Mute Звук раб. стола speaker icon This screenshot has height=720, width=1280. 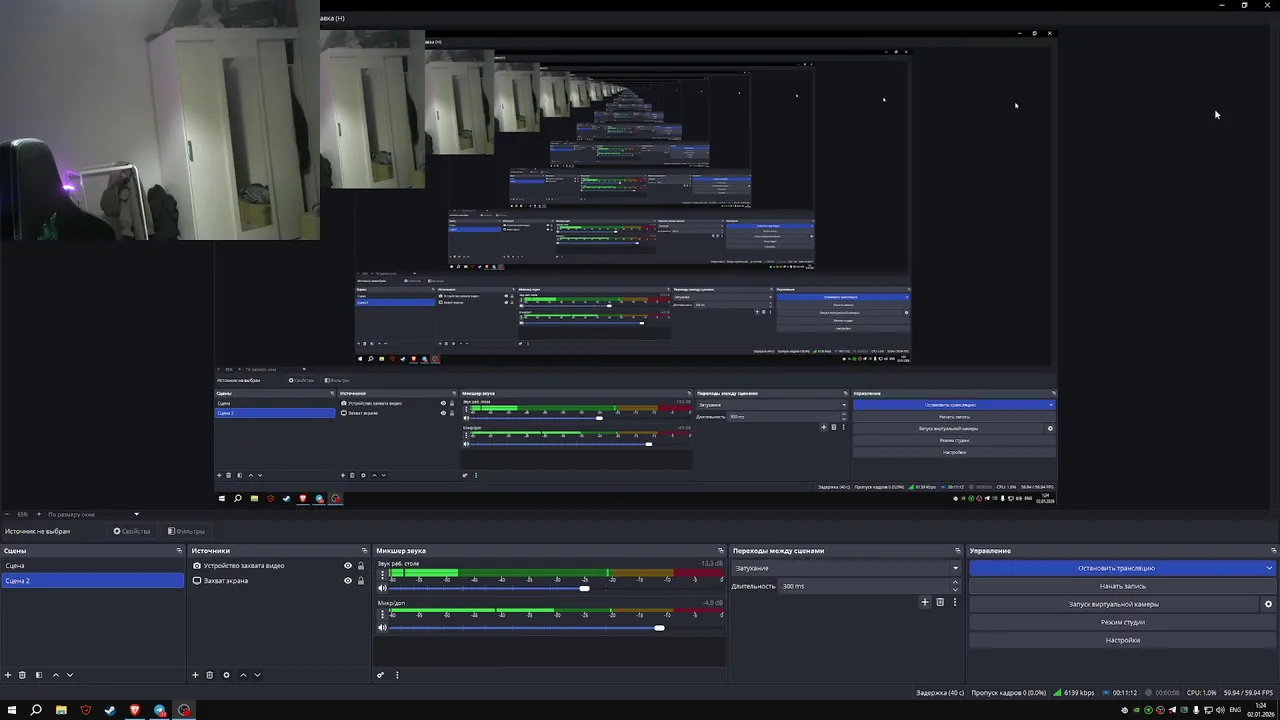tap(382, 588)
